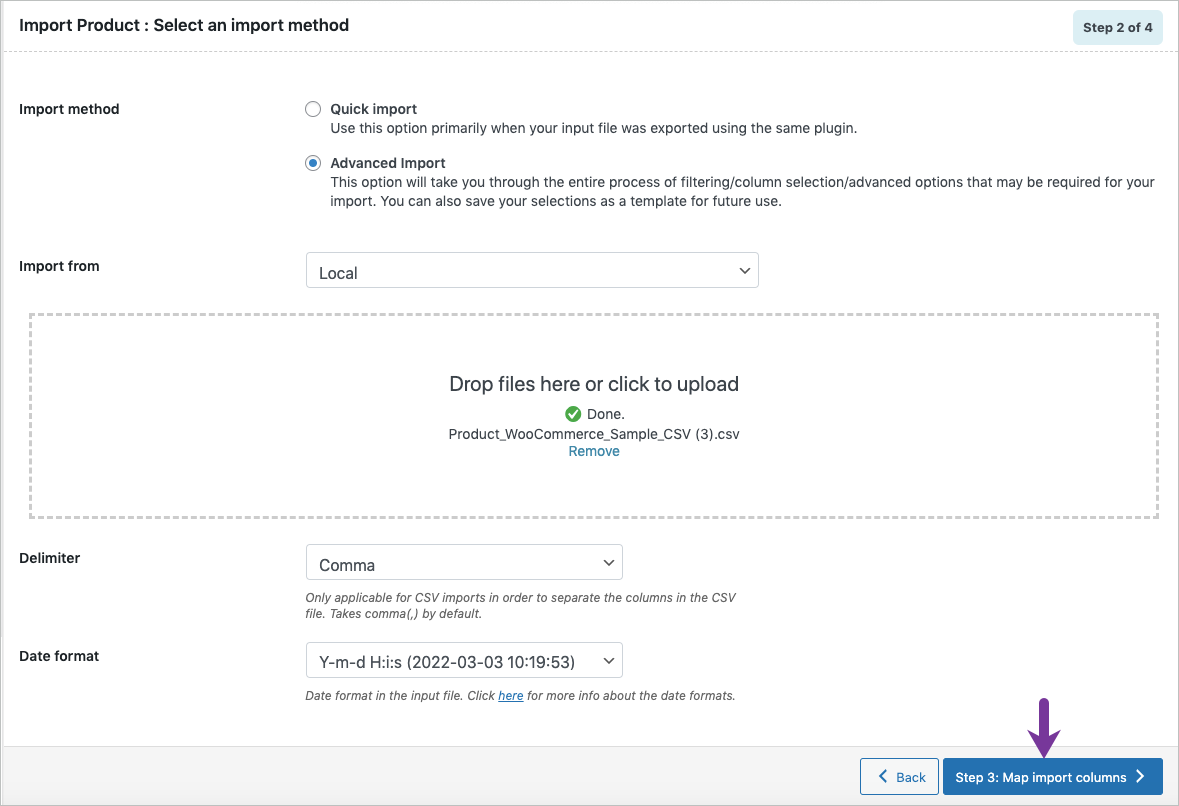Click the Remove link under the uploaded file
This screenshot has width=1179, height=806.
pos(593,451)
